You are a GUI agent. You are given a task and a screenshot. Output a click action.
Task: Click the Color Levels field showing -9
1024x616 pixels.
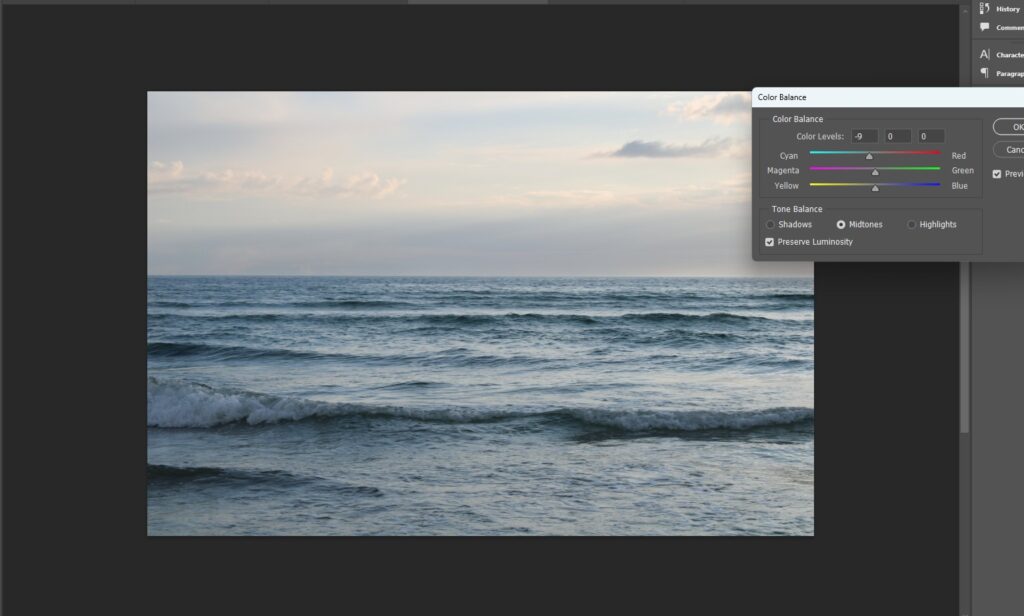coord(865,137)
